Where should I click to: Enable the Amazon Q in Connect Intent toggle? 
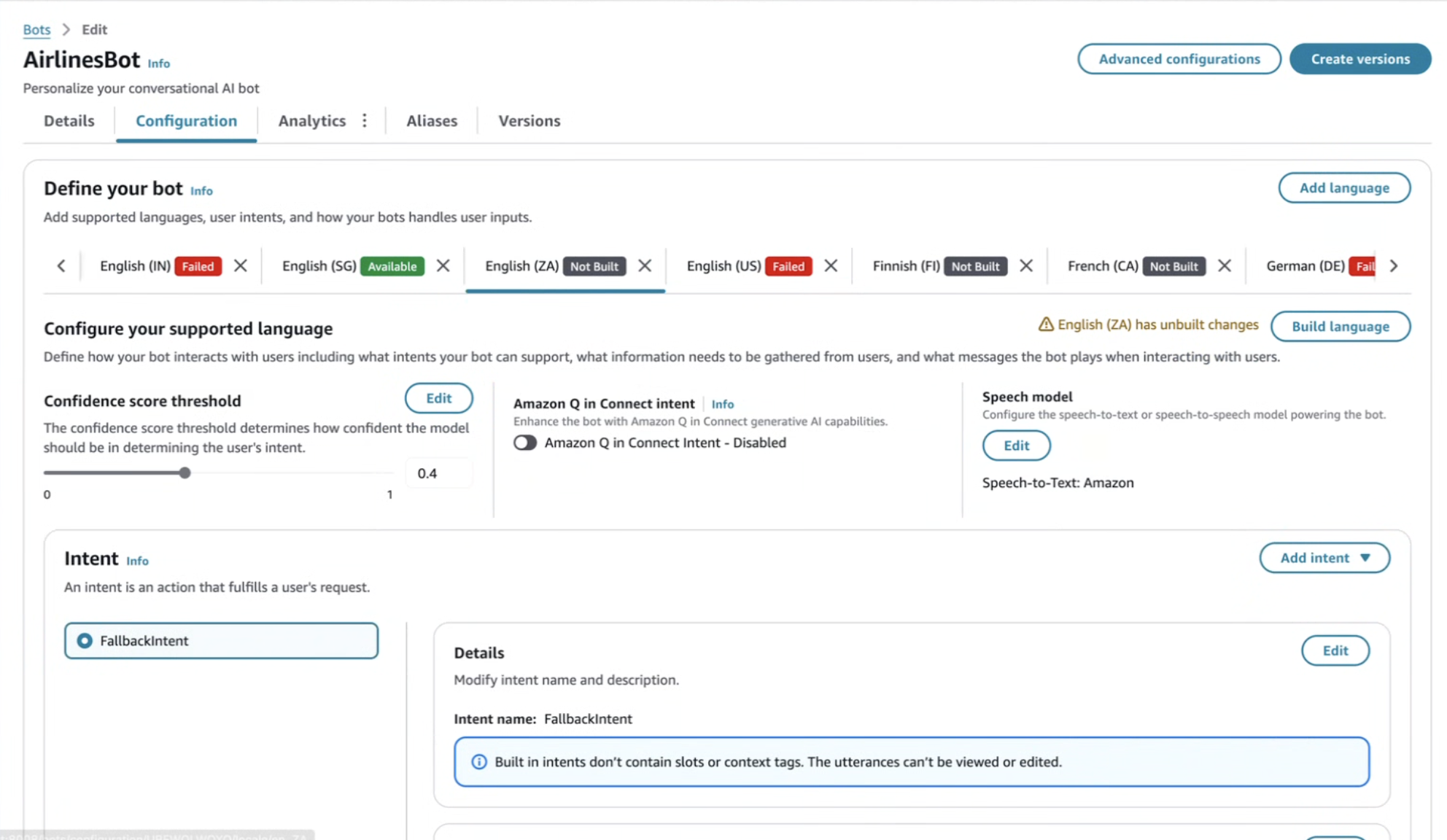pos(524,442)
